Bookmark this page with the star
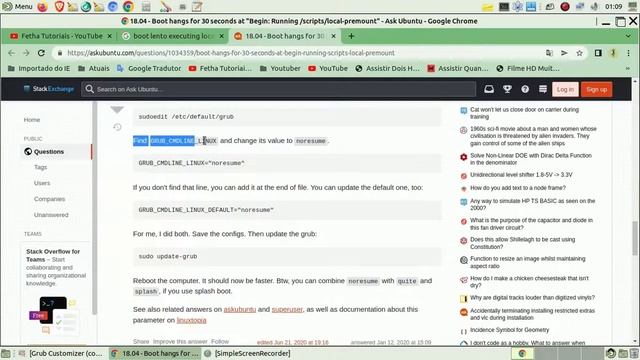The image size is (640, 360). coord(579,53)
